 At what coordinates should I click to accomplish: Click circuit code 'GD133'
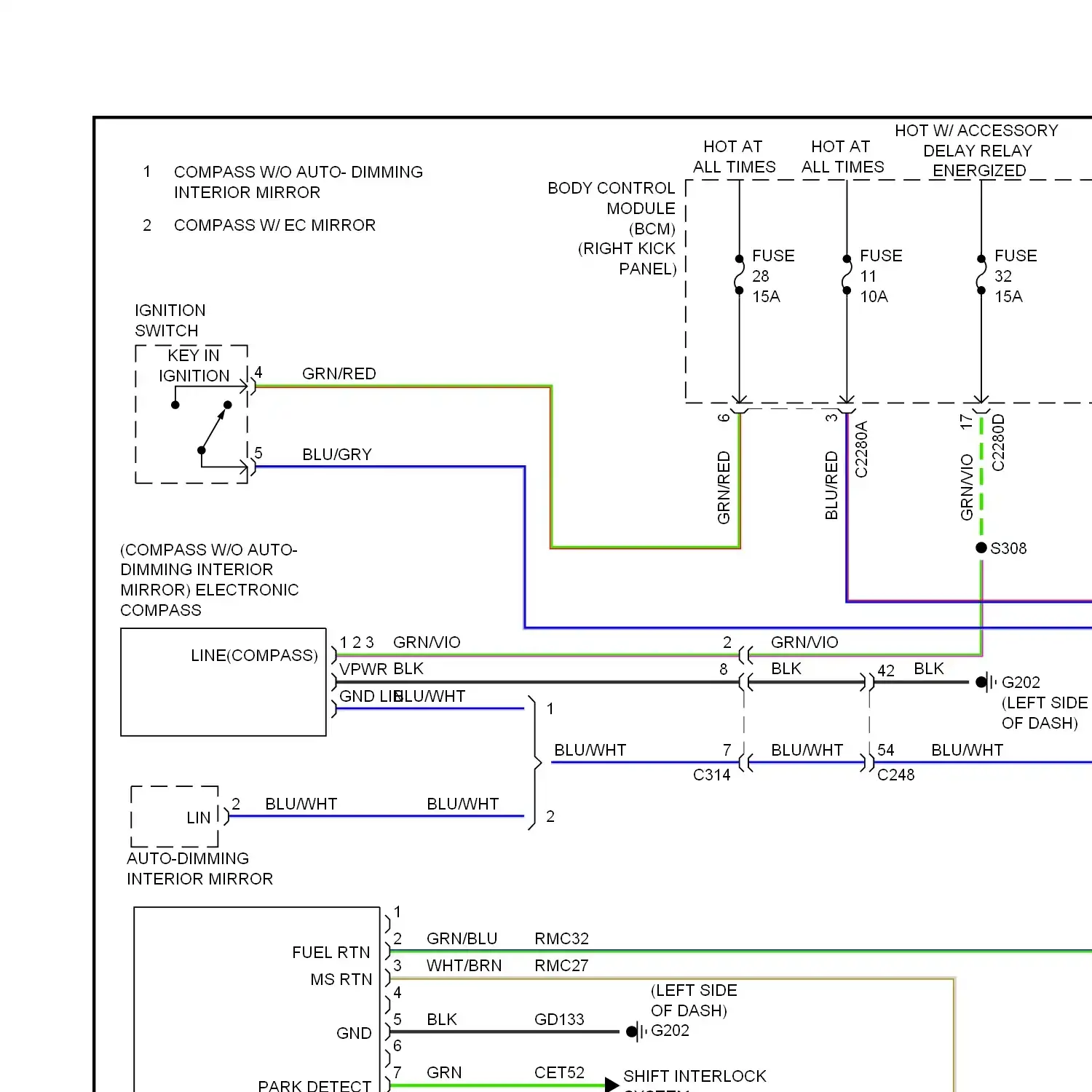[x=559, y=1019]
